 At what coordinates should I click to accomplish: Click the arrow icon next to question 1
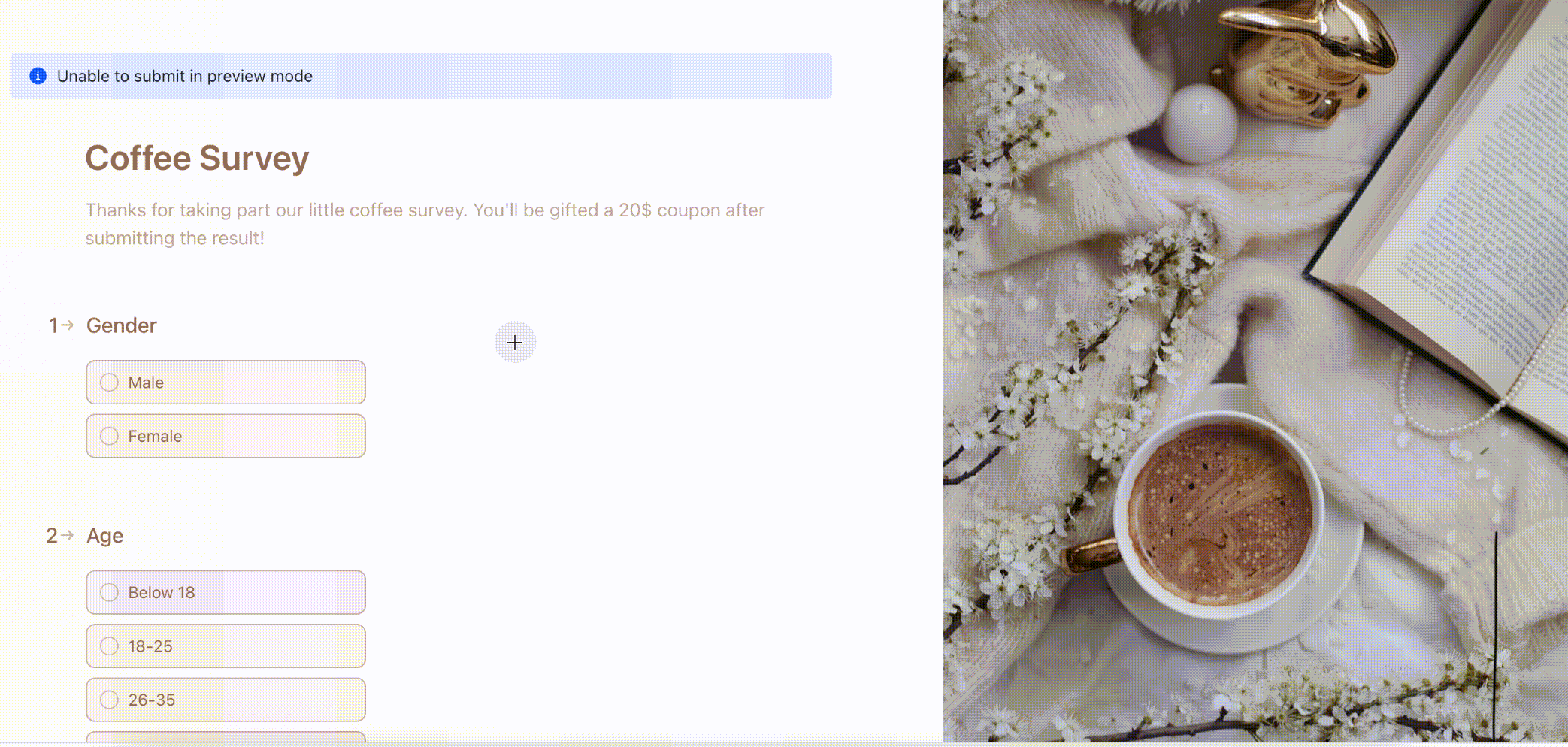pos(67,325)
